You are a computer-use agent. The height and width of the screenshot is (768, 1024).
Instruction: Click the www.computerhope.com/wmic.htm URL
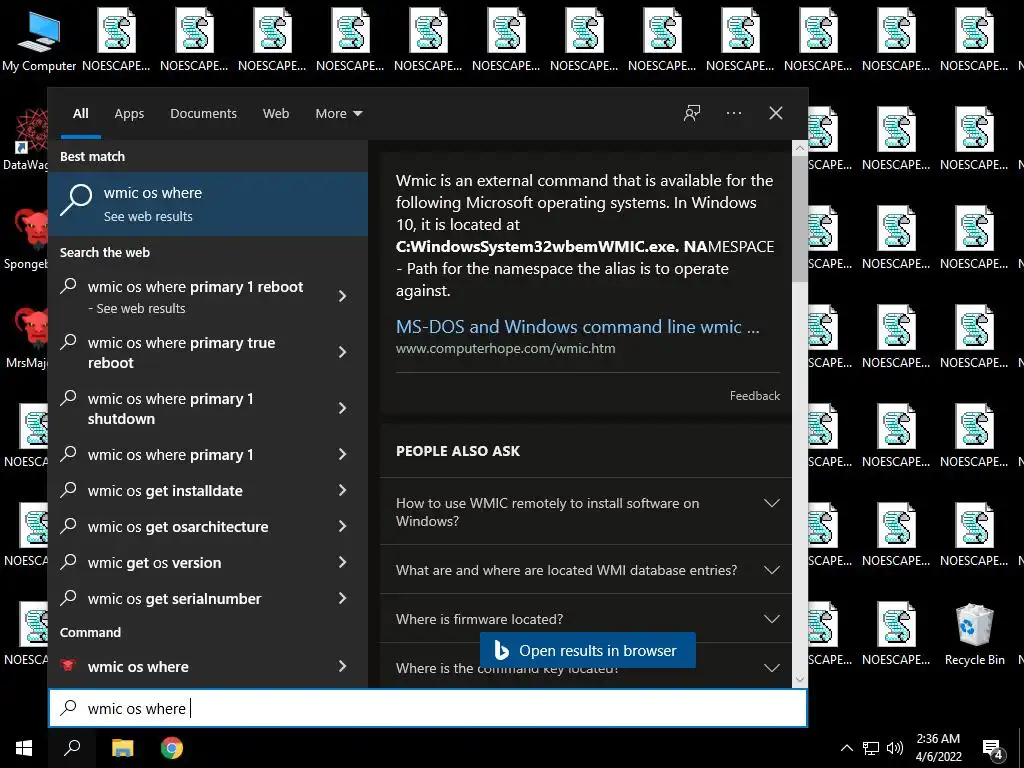tap(505, 349)
